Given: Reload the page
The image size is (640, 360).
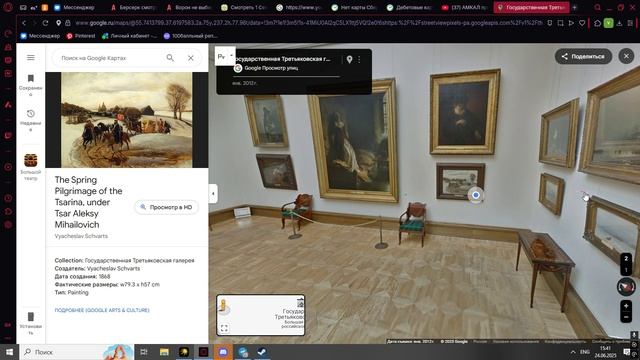Looking at the screenshot, I should [x=45, y=23].
